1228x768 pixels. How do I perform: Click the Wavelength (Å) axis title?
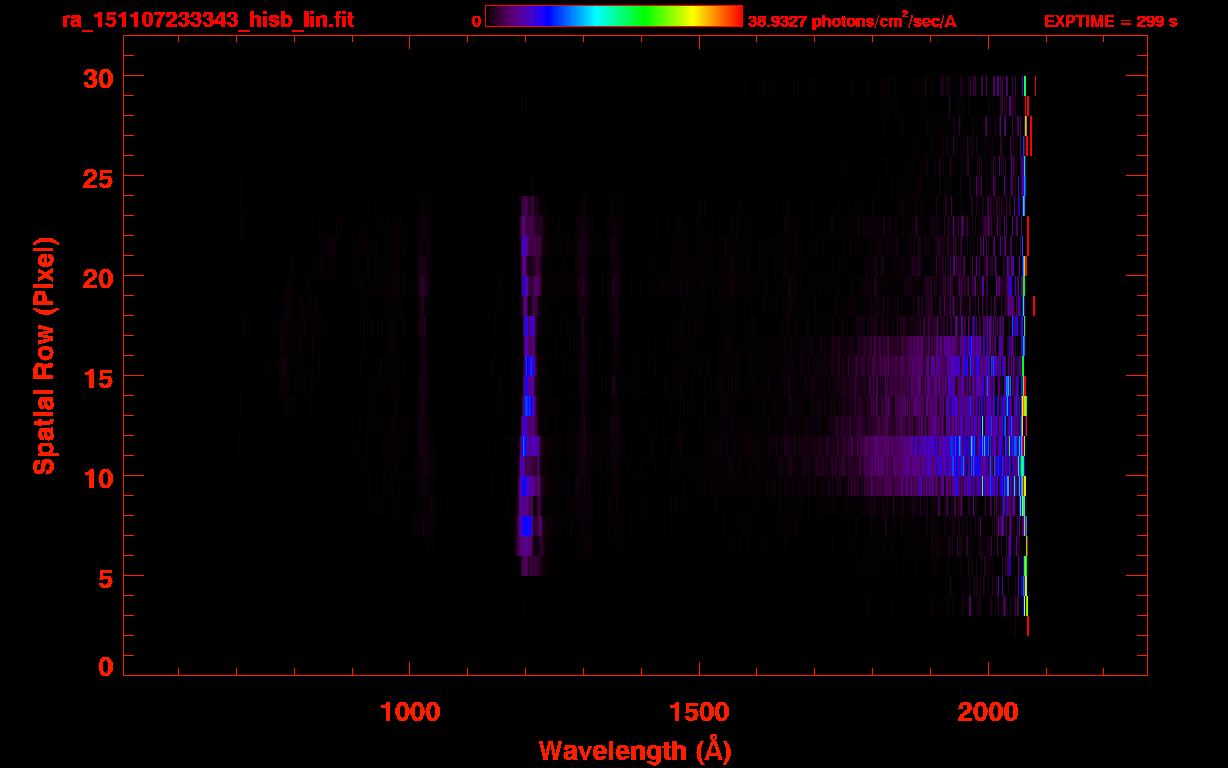click(x=635, y=750)
